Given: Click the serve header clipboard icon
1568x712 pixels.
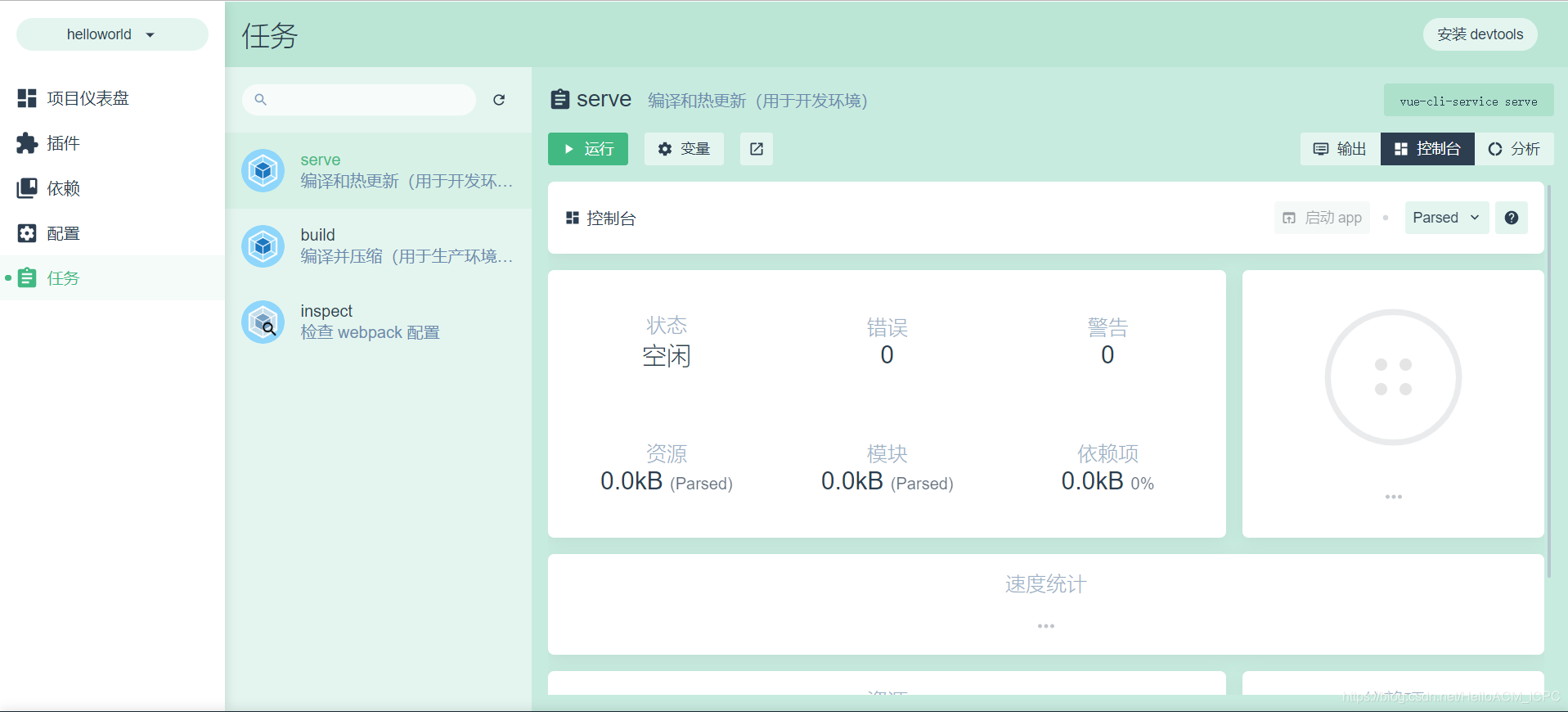Looking at the screenshot, I should point(560,100).
